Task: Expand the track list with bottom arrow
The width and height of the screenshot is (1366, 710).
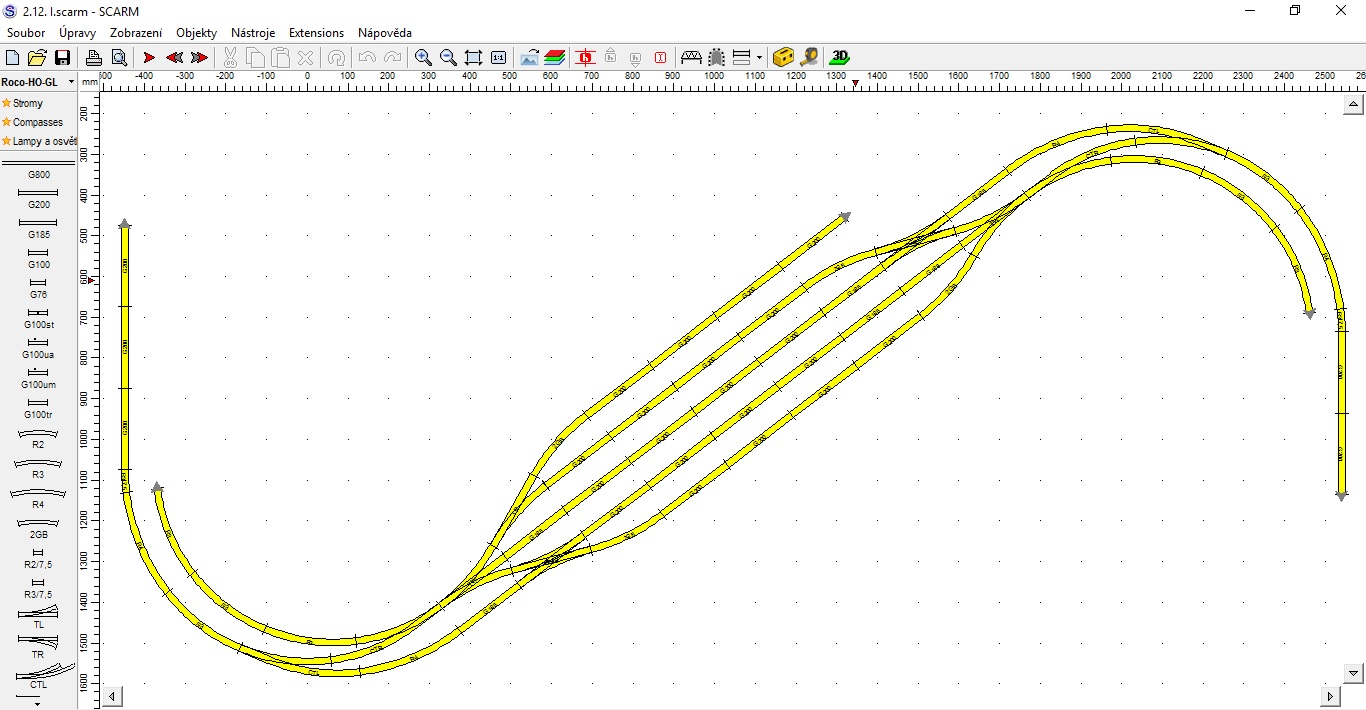Action: click(x=38, y=703)
